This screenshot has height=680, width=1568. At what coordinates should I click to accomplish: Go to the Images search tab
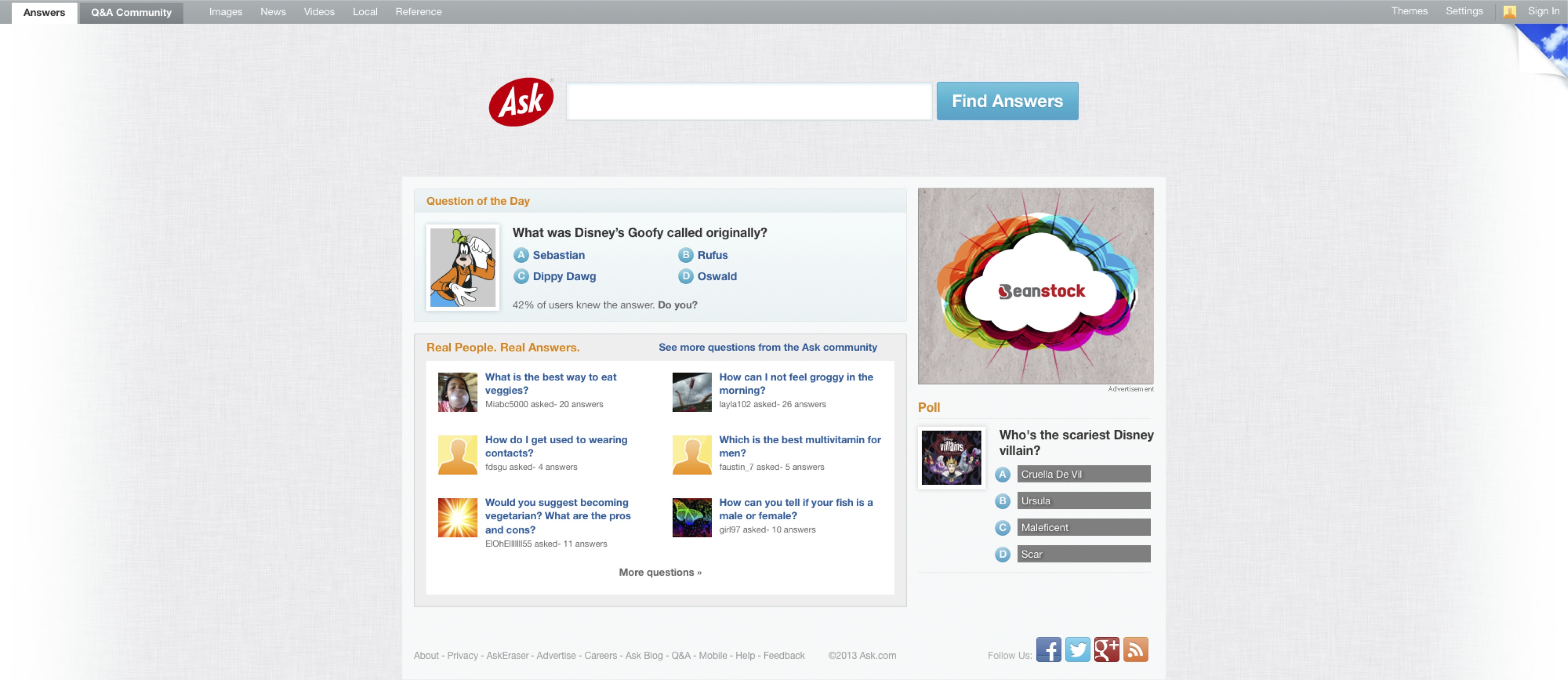point(225,12)
